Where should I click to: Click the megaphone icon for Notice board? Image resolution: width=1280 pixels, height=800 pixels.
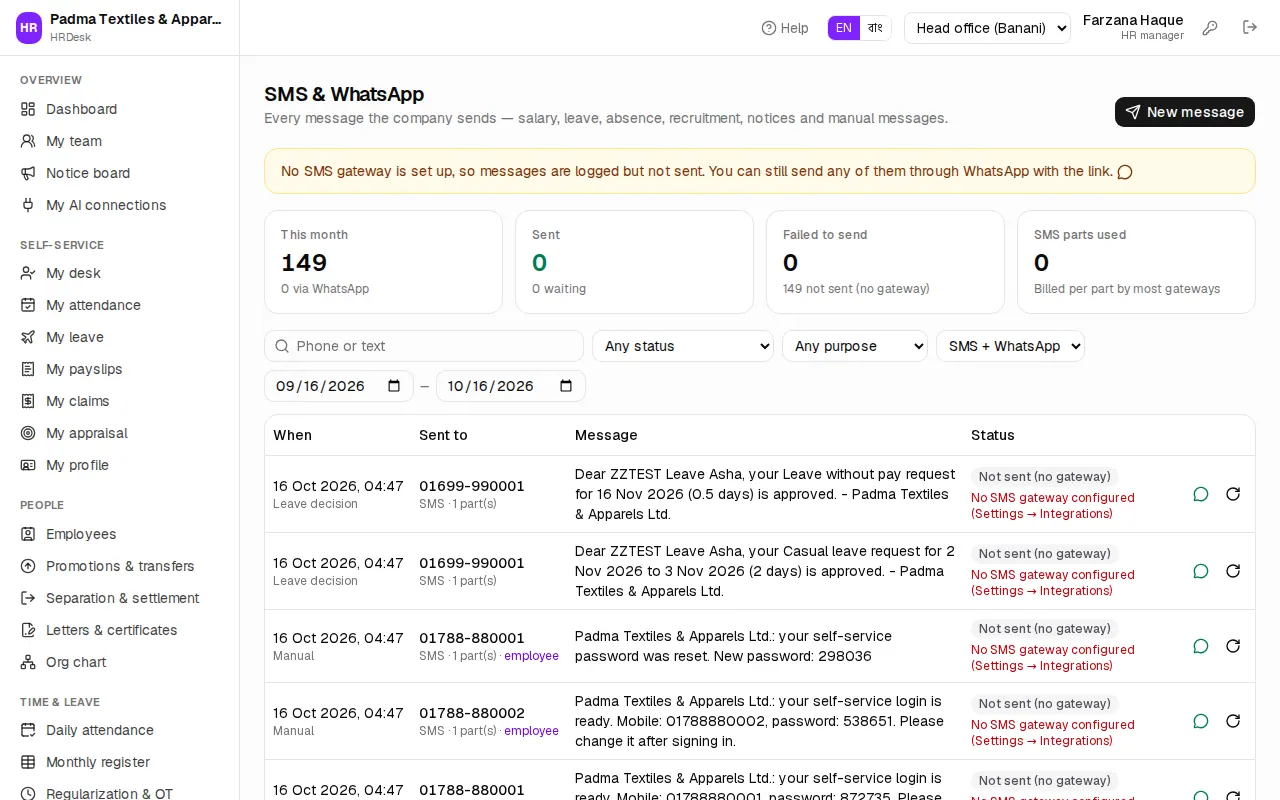(x=28, y=173)
